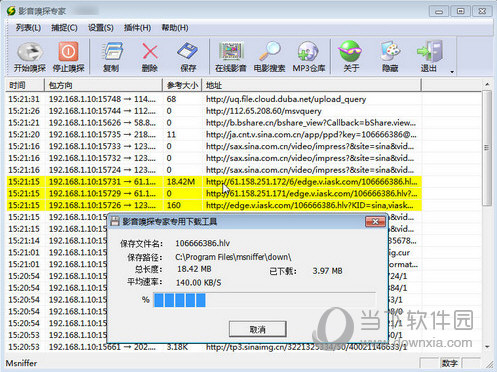Click the 隐藏 hide icon
The width and height of the screenshot is (497, 372).
390,57
